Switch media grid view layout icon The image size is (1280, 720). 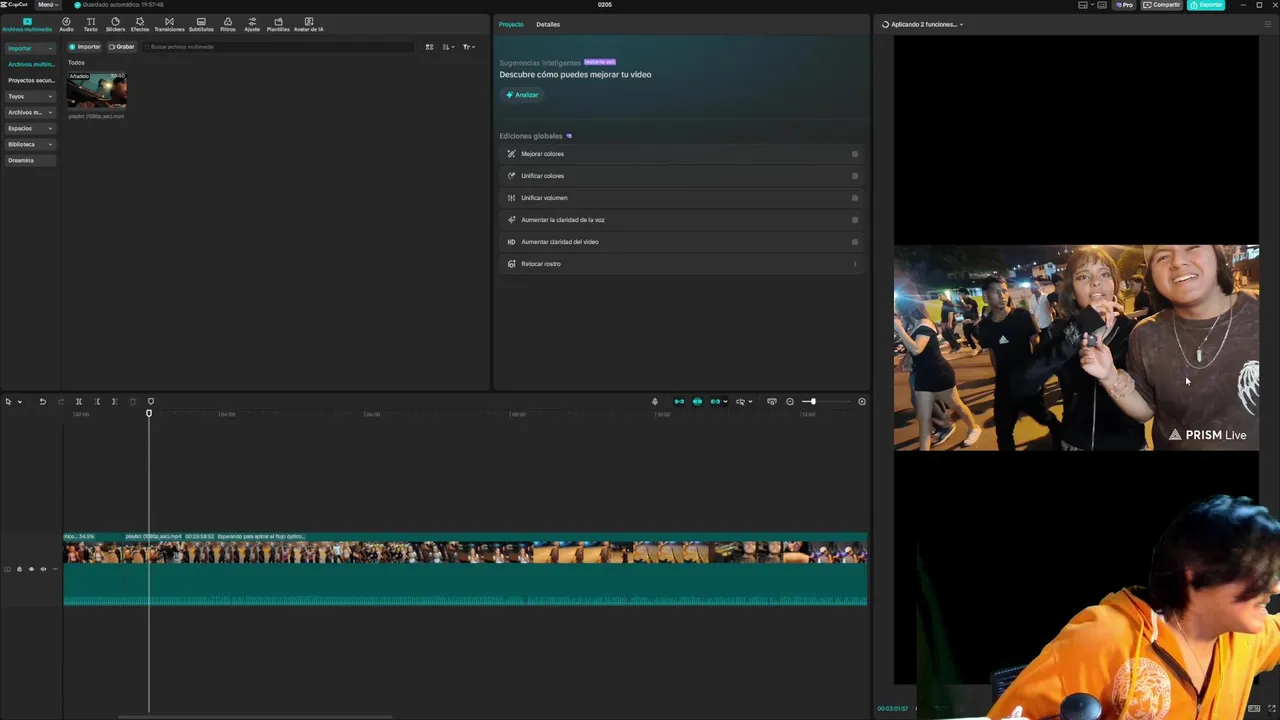429,47
